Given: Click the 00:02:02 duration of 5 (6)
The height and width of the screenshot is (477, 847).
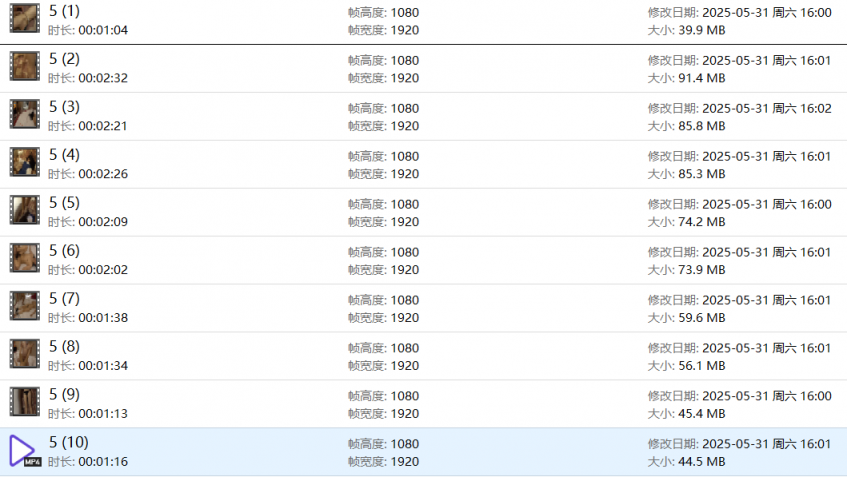Looking at the screenshot, I should pos(103,270).
